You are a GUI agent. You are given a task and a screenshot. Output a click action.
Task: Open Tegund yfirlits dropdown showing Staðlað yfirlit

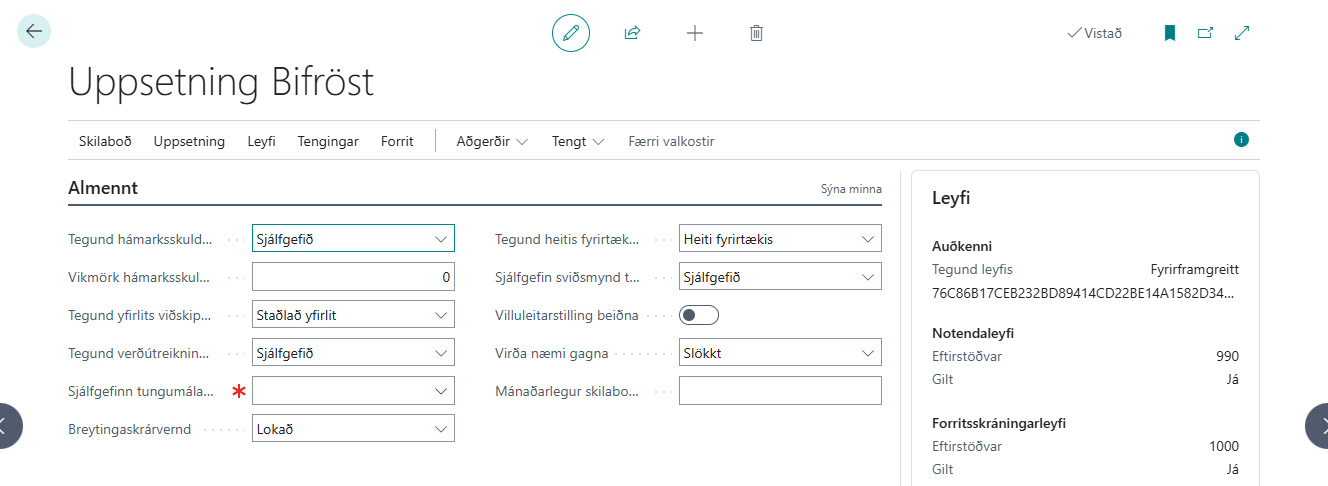(x=353, y=314)
